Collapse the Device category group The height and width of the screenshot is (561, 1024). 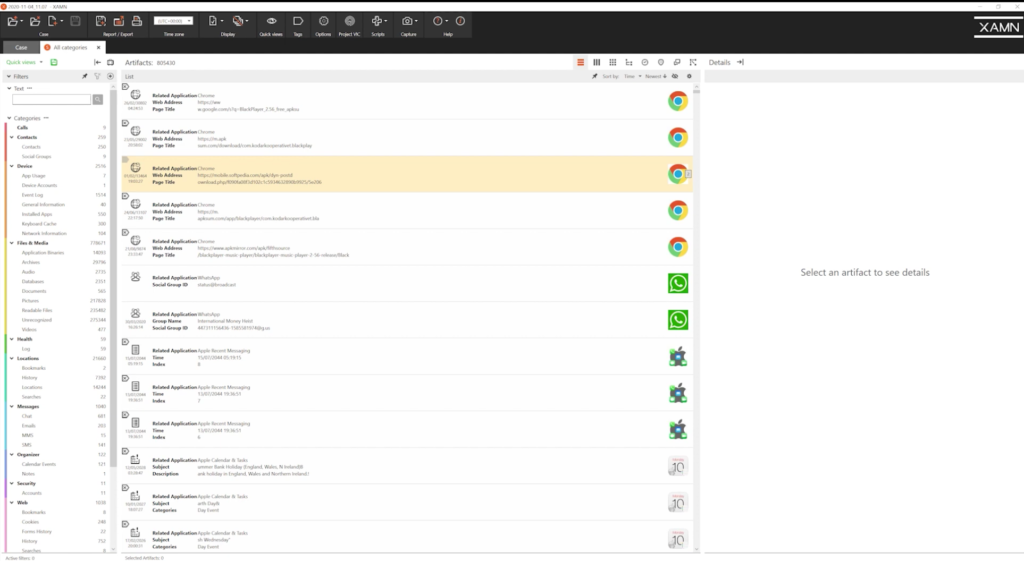coord(12,166)
